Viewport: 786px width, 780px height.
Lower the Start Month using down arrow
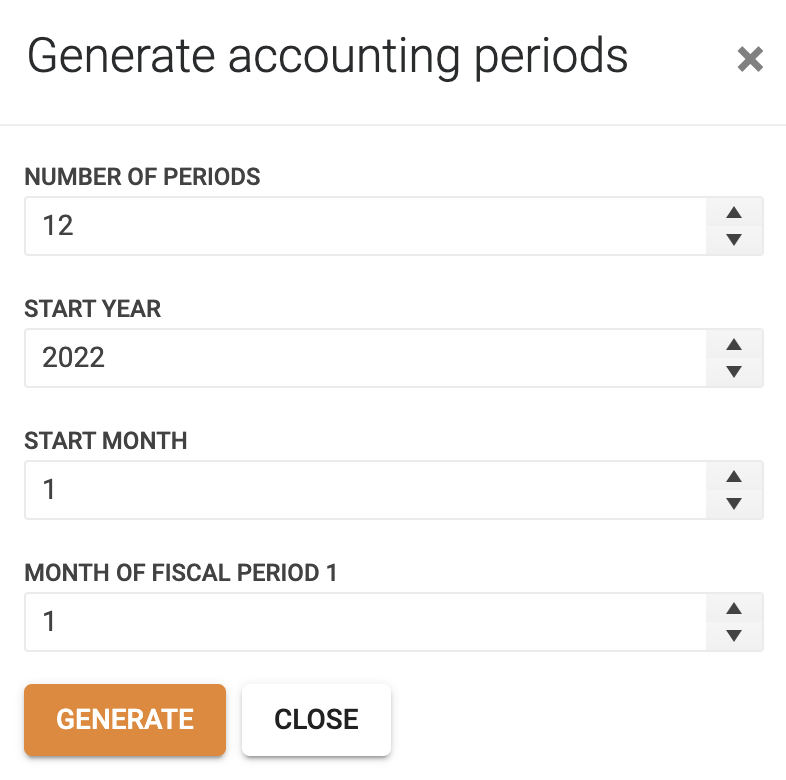click(734, 503)
